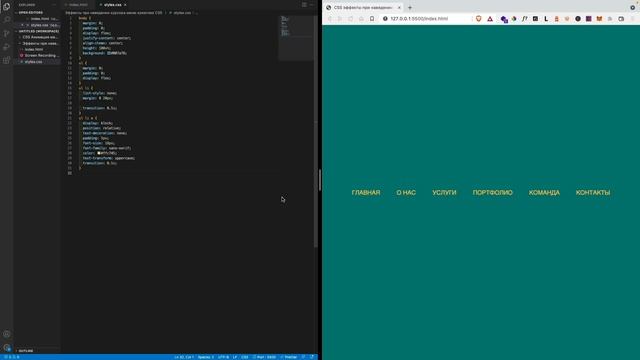Click the Port 5500 Live Server status item

tap(264, 357)
